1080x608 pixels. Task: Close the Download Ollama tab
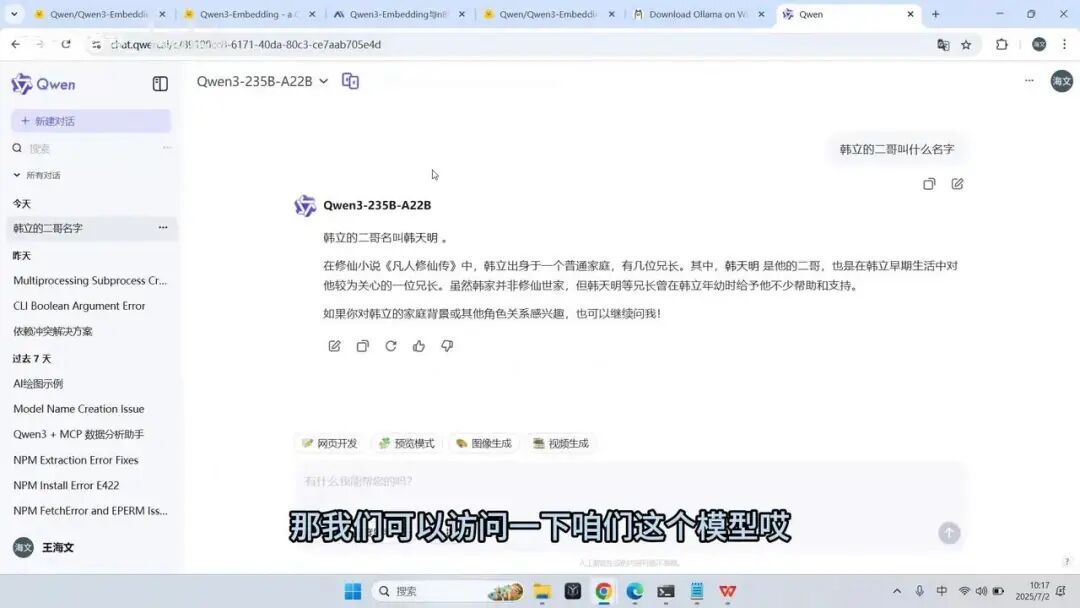pos(761,14)
